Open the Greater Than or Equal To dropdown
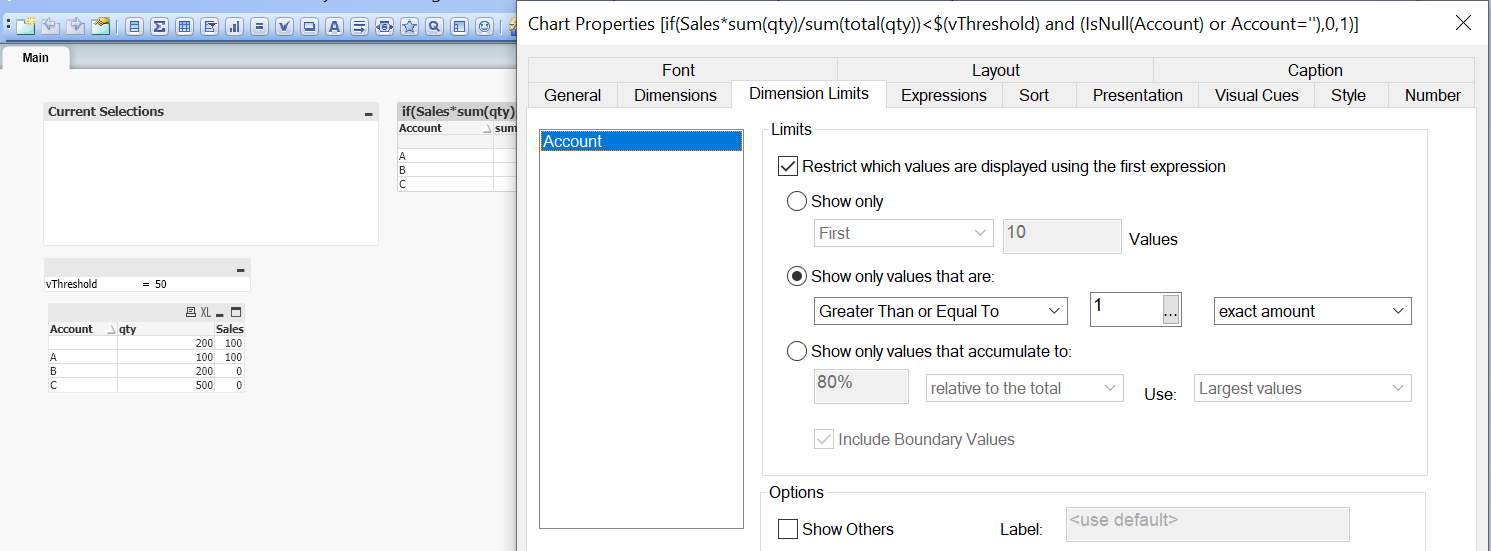Viewport: 1491px width, 551px height. 941,311
